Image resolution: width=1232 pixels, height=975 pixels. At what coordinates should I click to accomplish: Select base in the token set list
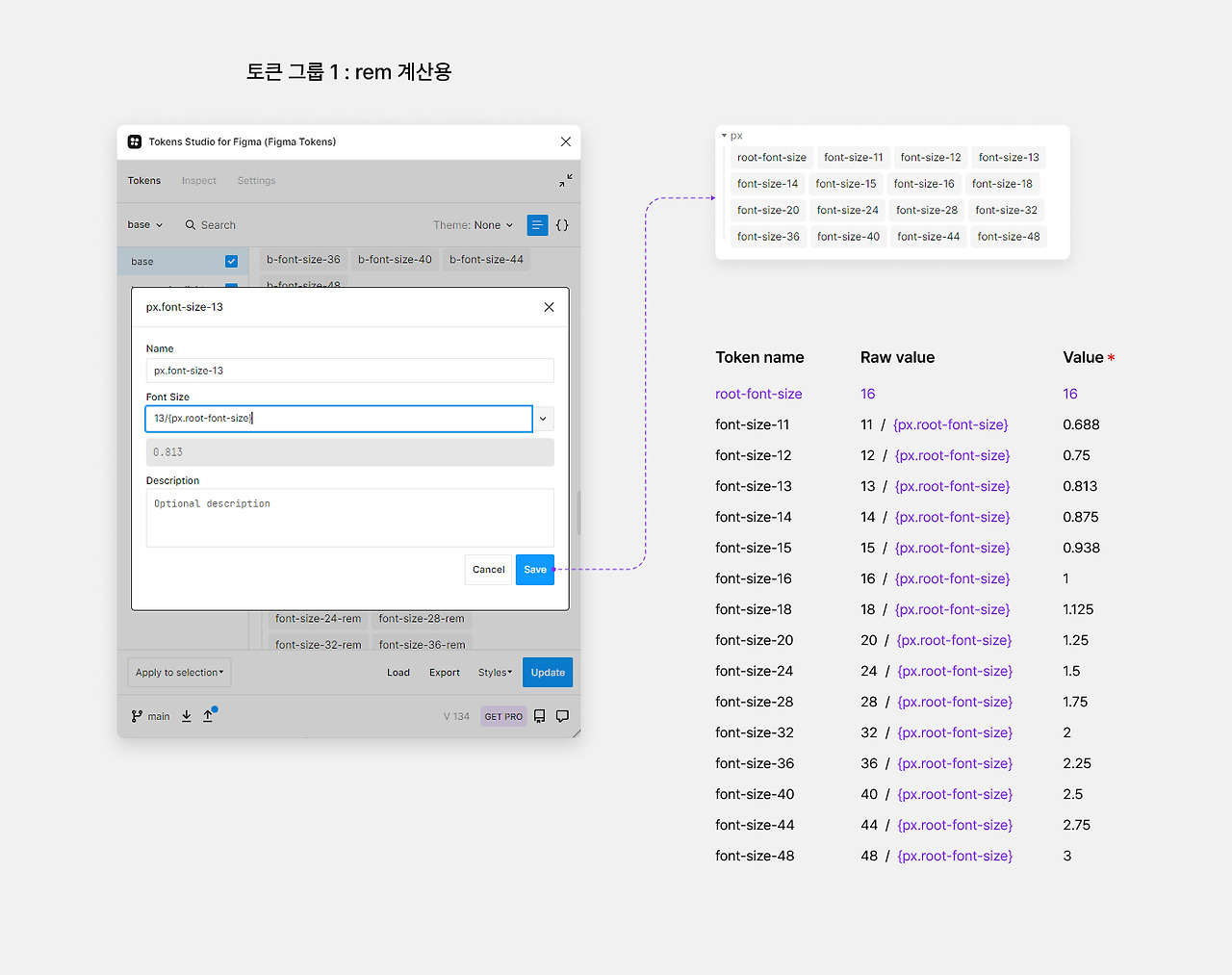(183, 261)
